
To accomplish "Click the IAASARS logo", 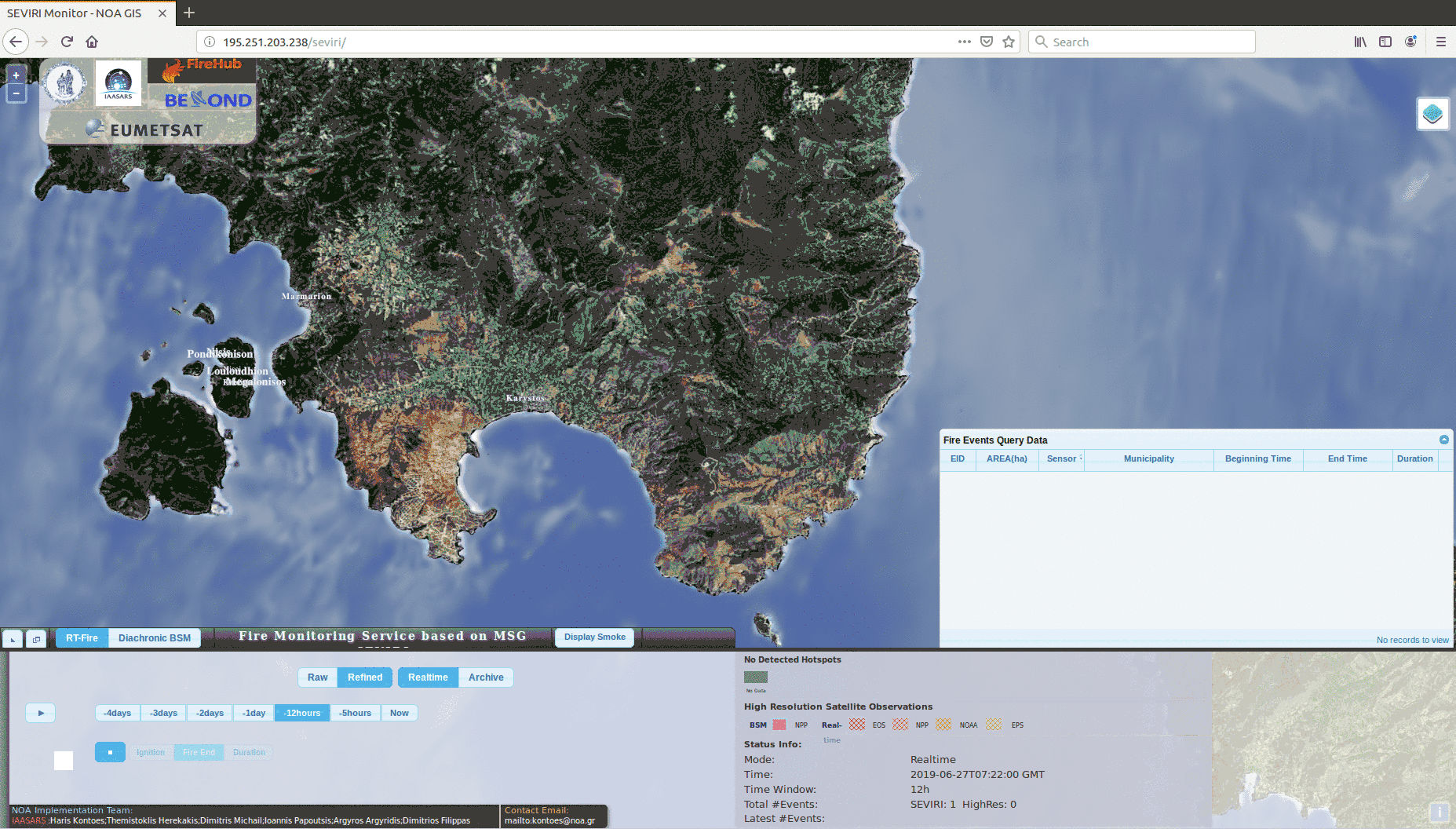I will 119,83.
